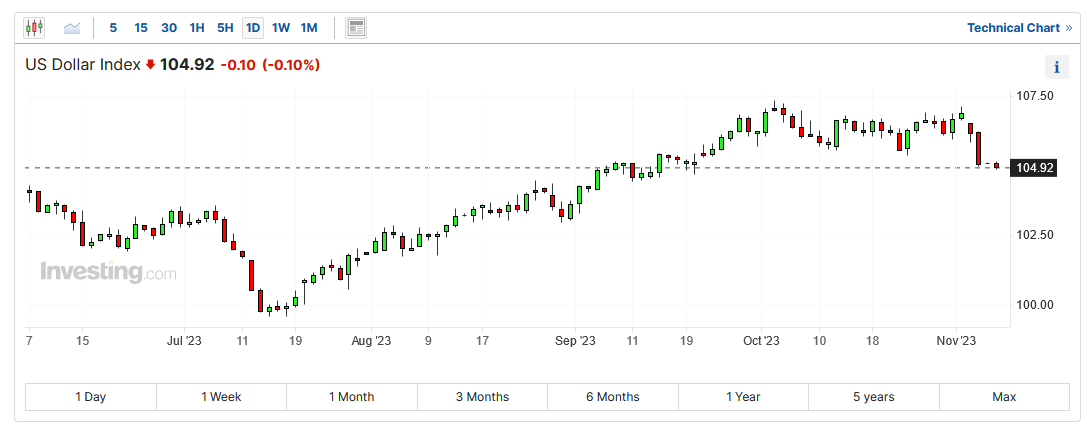Open the Technical Chart link
Screen dimensions: 1087x431
click(x=1018, y=28)
